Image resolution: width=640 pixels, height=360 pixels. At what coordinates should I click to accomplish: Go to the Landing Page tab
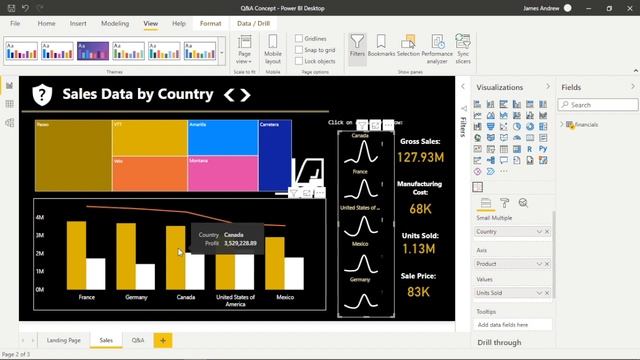64,340
